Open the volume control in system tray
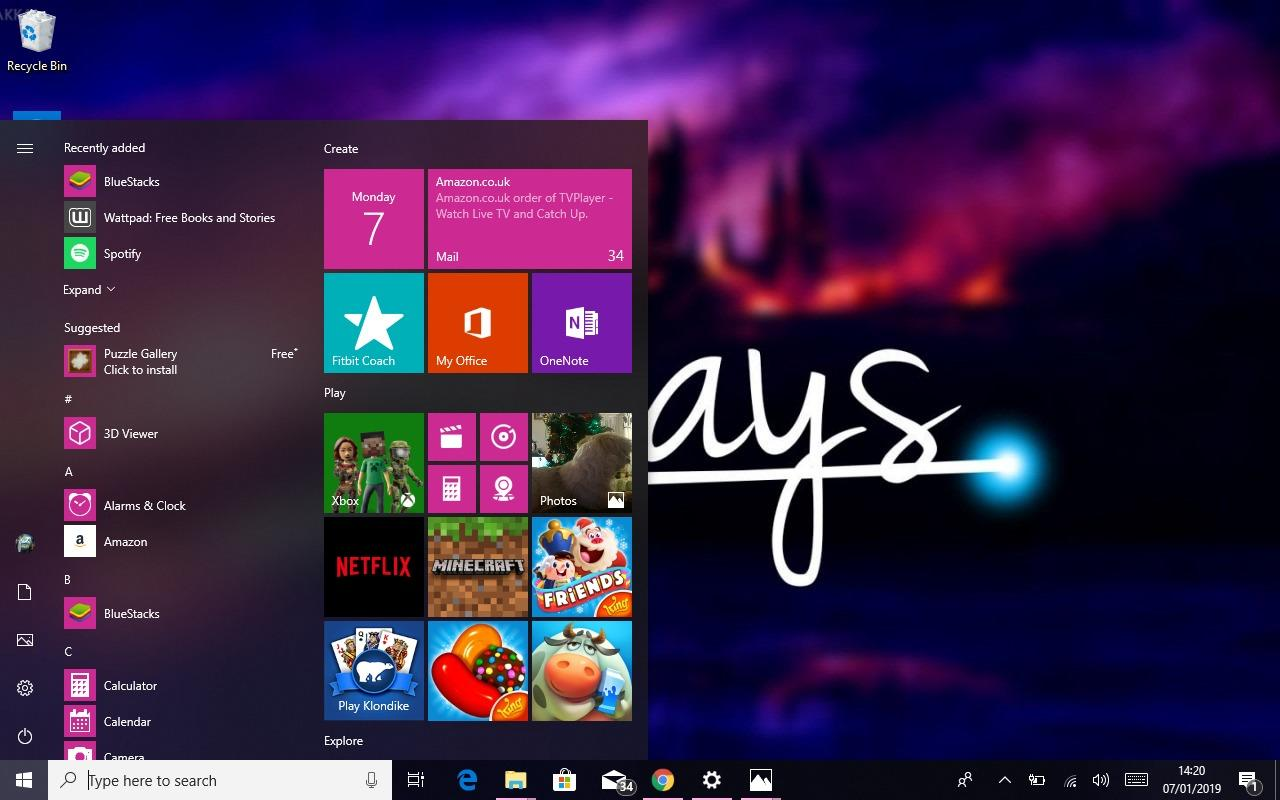 [x=1101, y=780]
